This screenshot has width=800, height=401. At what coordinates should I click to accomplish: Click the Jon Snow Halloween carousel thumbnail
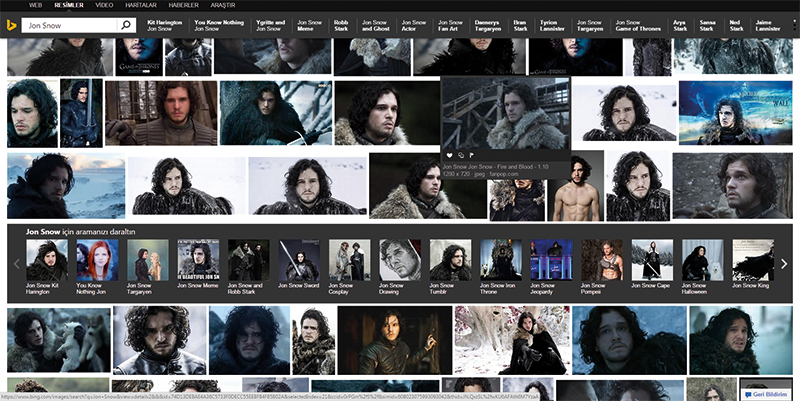click(x=703, y=260)
